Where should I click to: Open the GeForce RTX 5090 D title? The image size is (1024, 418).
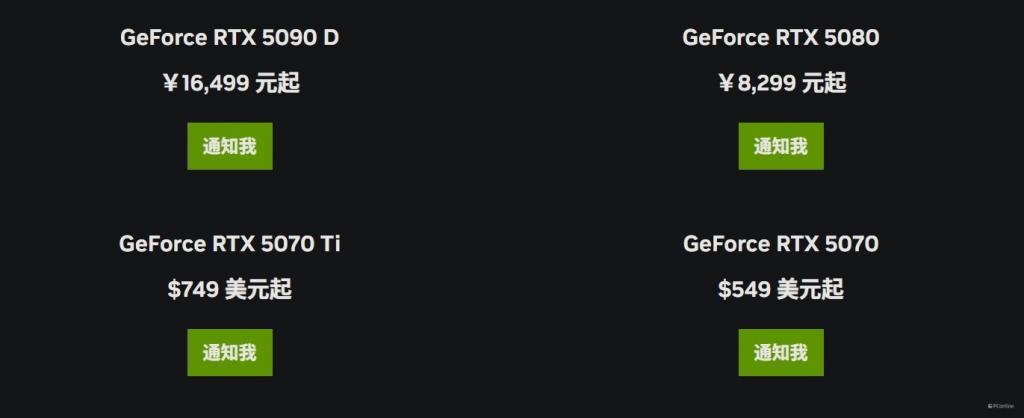click(x=230, y=38)
